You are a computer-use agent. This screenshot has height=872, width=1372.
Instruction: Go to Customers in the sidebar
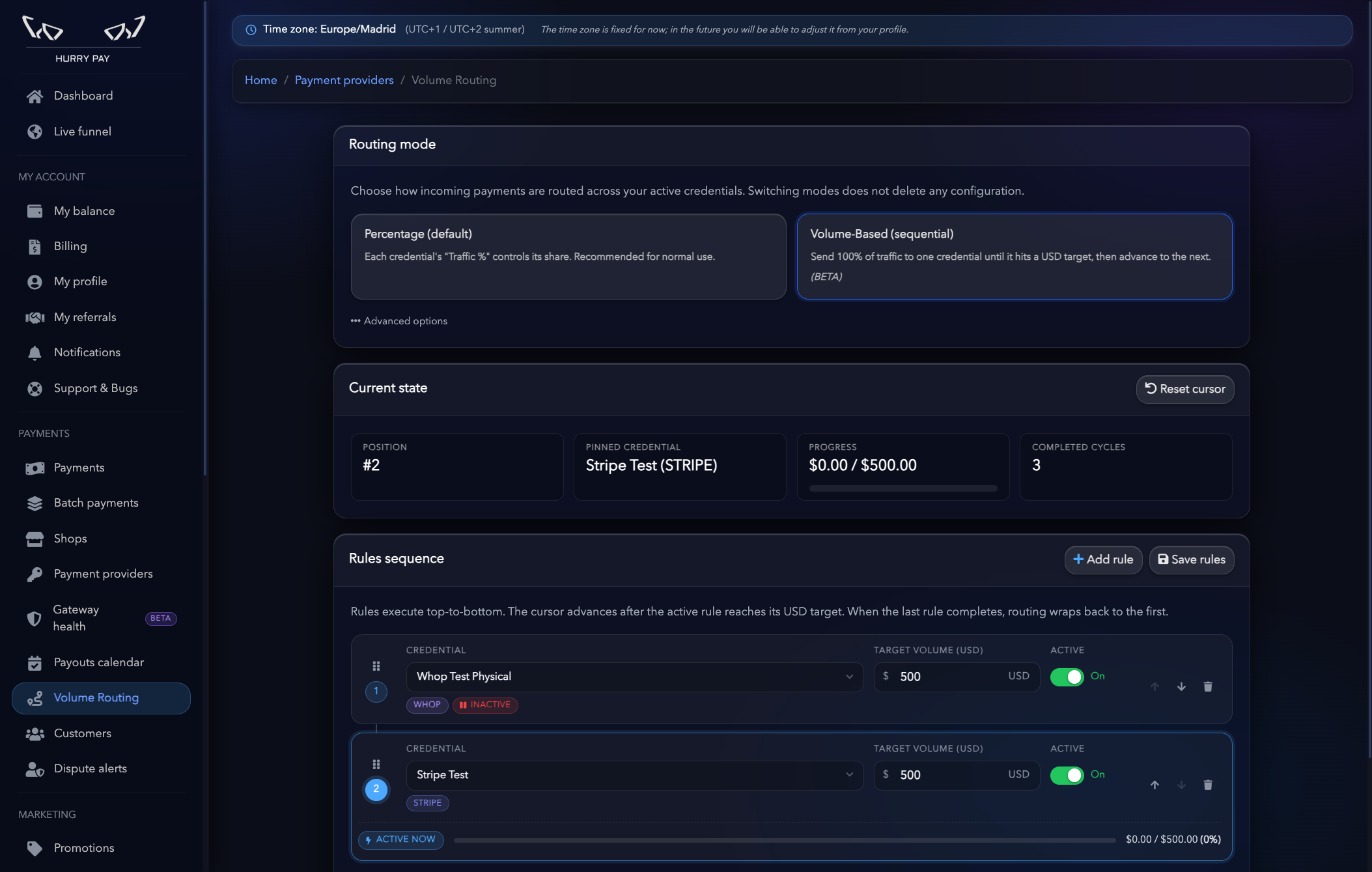101,734
